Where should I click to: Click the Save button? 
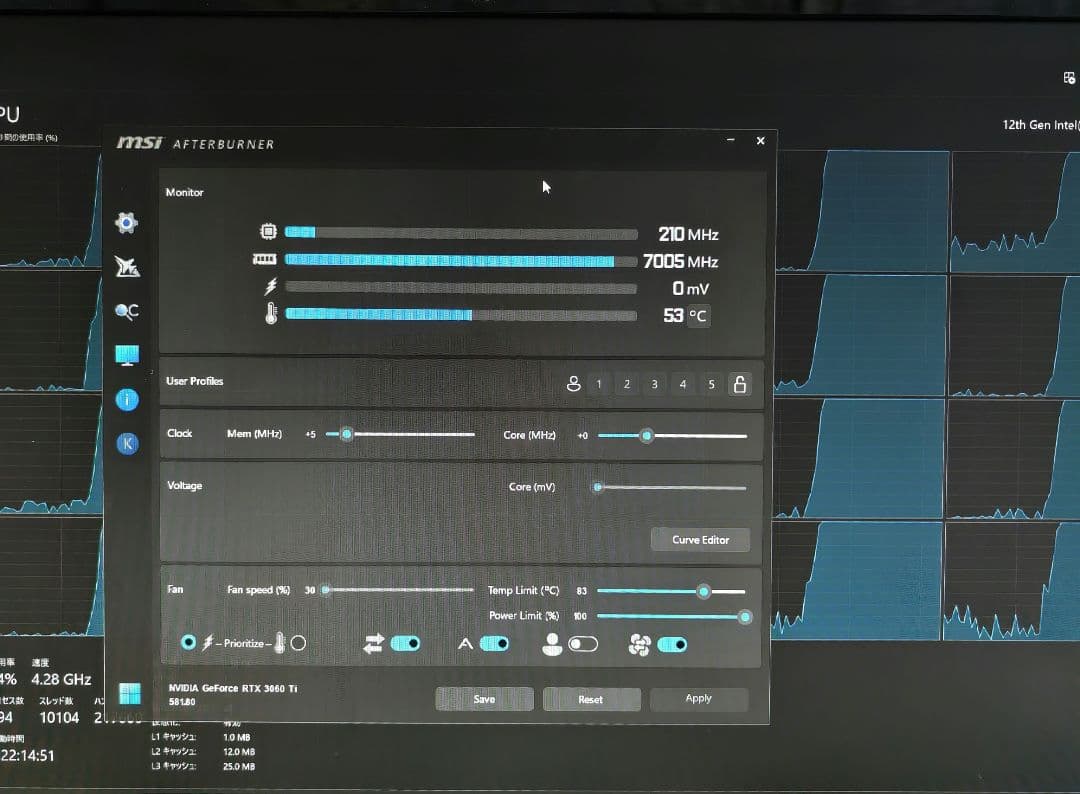pyautogui.click(x=484, y=699)
